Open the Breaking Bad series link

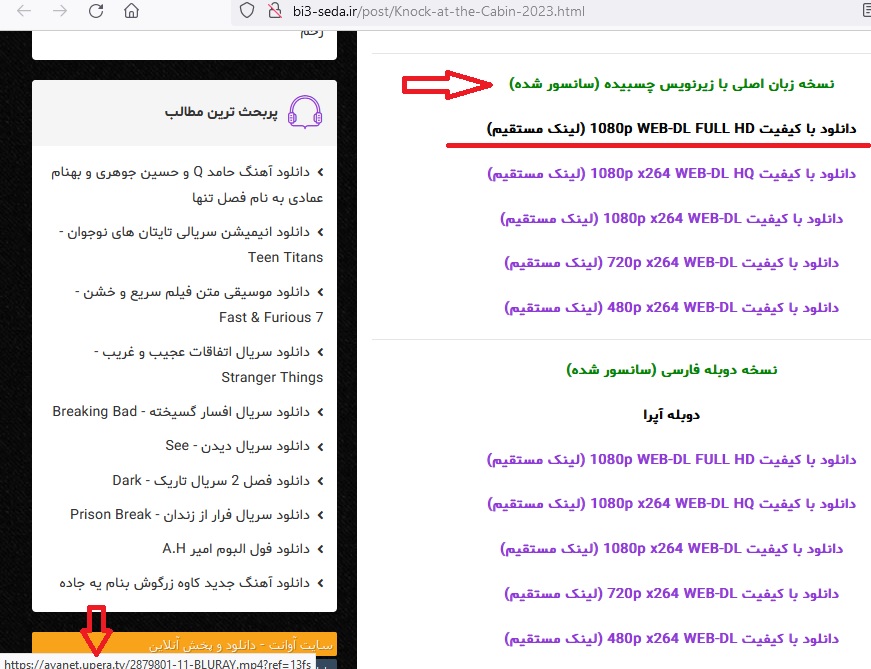pyautogui.click(x=181, y=412)
